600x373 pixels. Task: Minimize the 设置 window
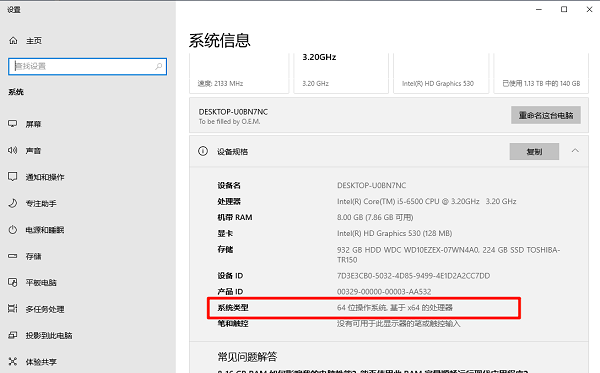pyautogui.click(x=539, y=9)
